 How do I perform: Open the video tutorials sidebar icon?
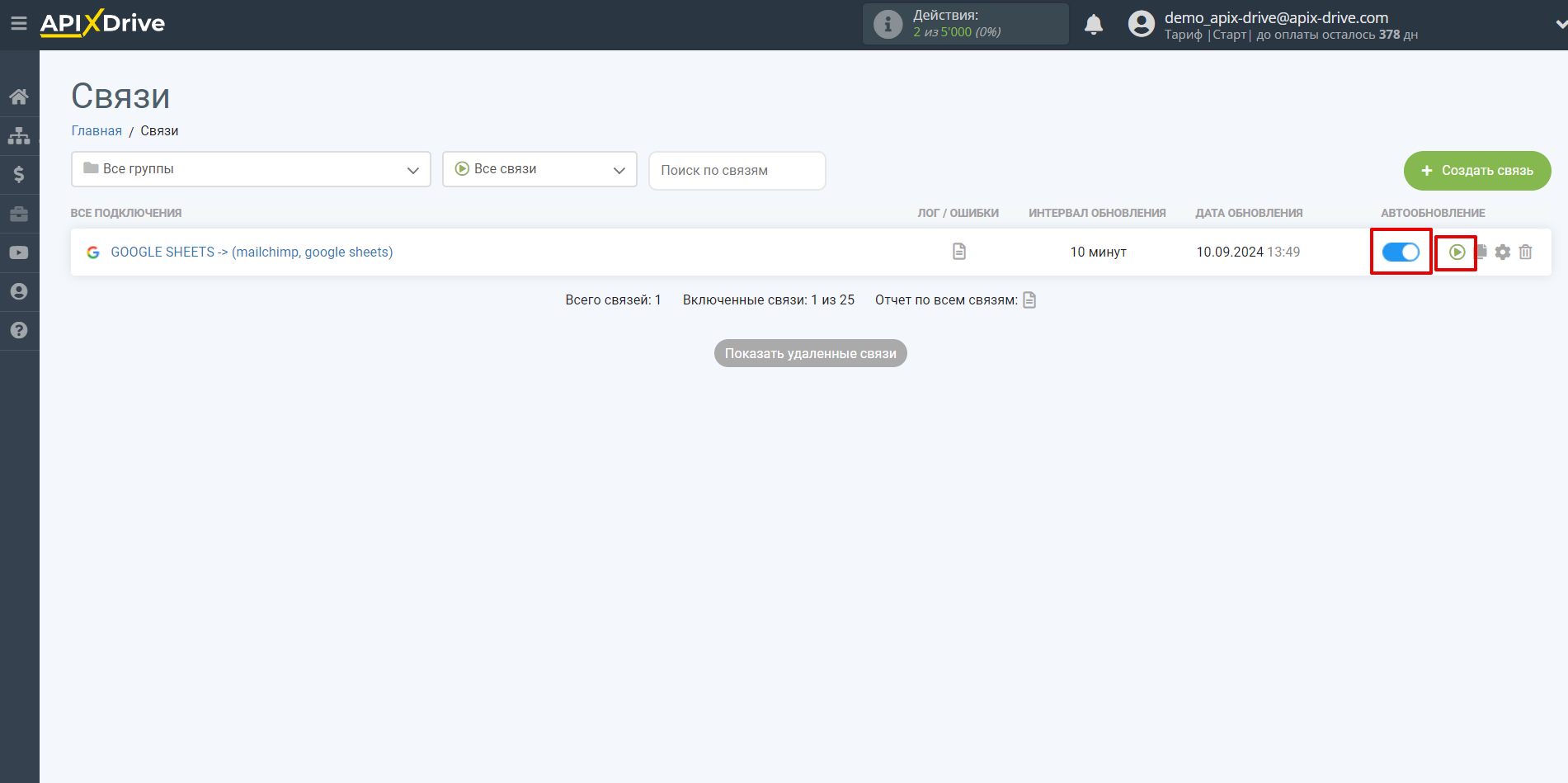tap(19, 252)
